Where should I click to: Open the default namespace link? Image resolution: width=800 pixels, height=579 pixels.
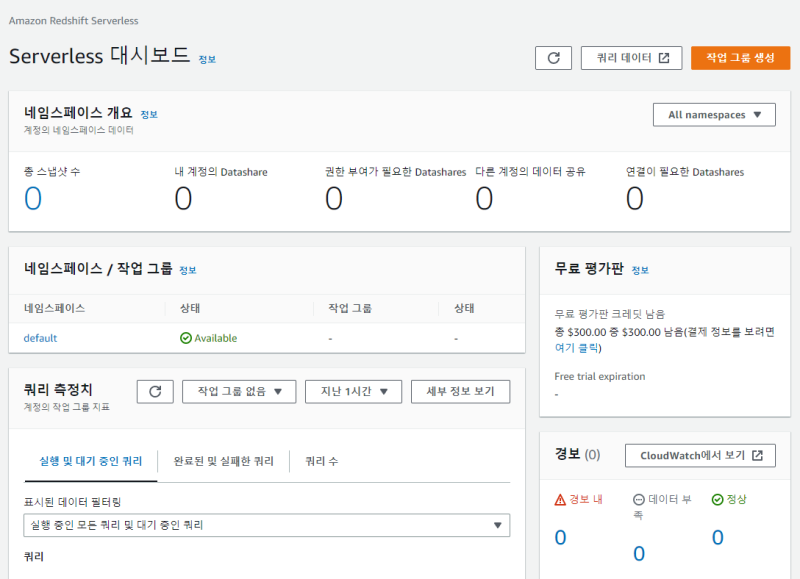[40, 338]
